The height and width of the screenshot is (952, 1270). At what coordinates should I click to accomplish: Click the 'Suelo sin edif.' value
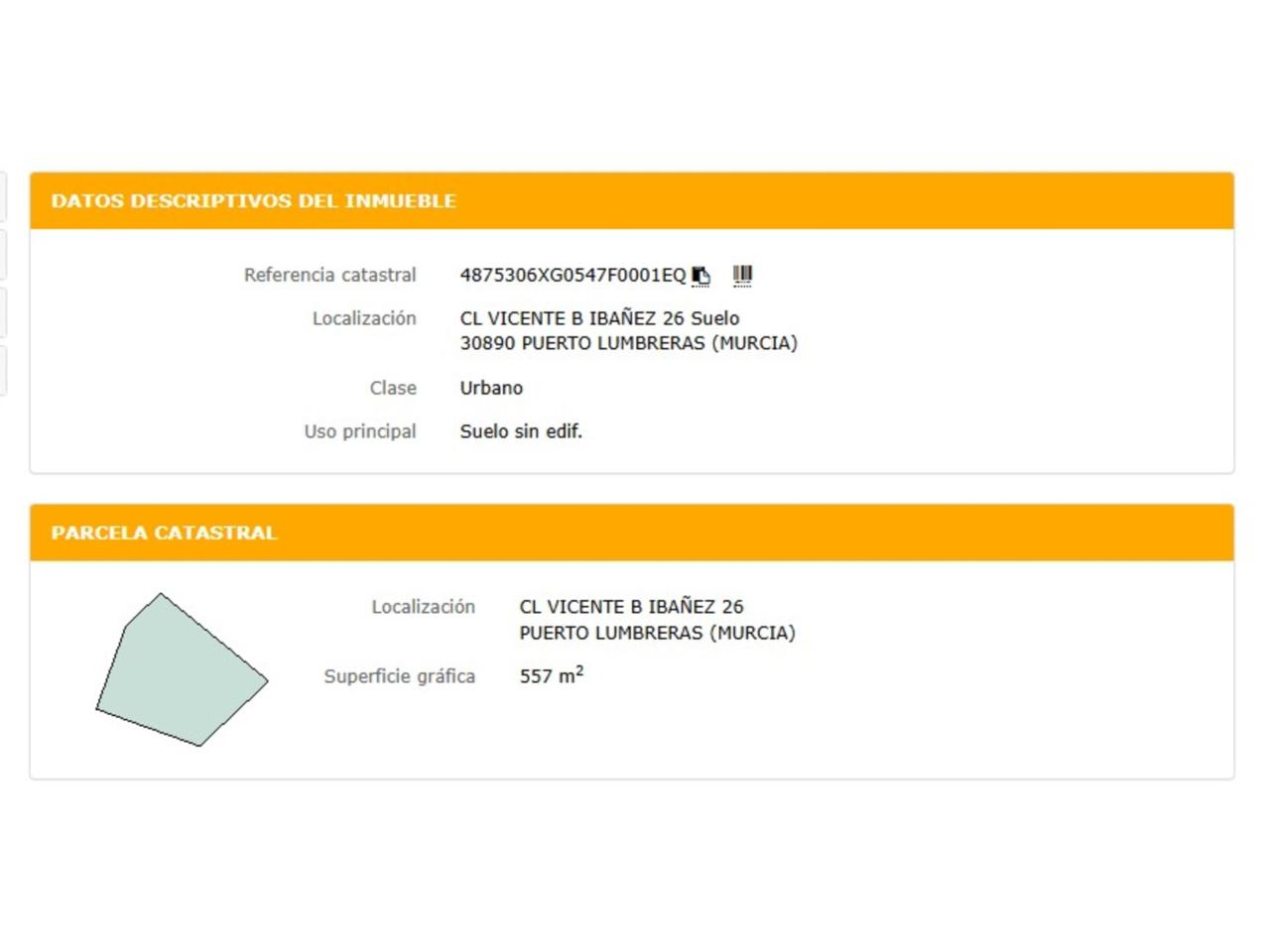[521, 431]
